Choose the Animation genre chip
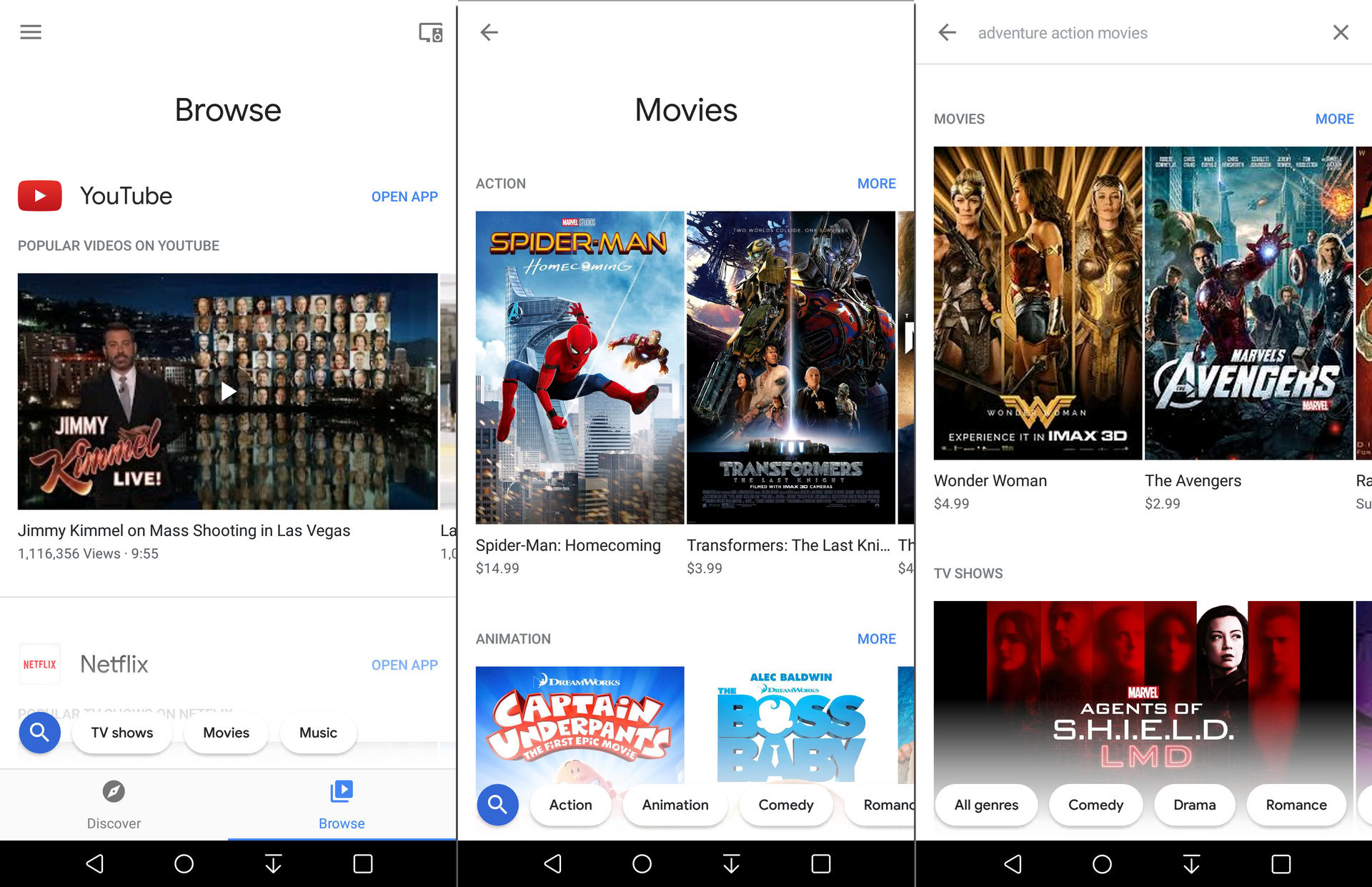 click(675, 805)
